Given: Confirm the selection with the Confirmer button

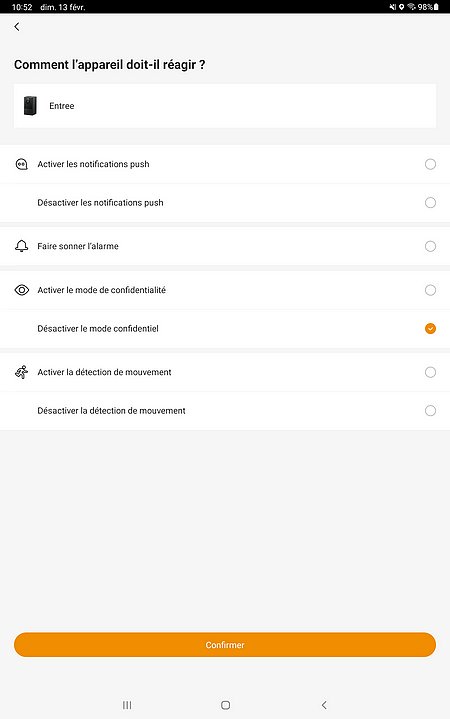Looking at the screenshot, I should coord(225,645).
